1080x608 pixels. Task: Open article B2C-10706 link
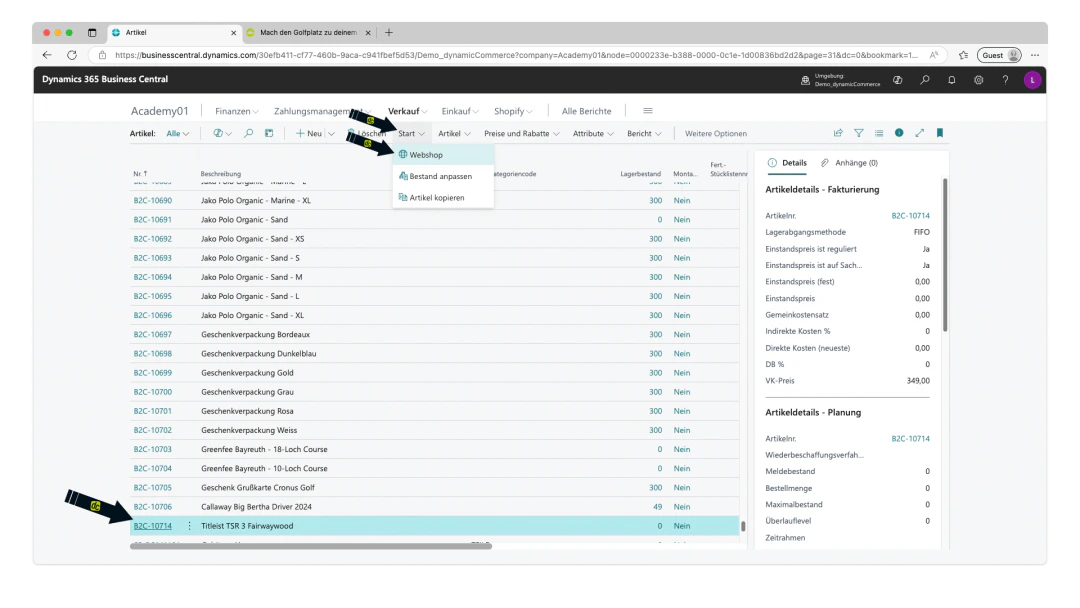[x=152, y=507]
